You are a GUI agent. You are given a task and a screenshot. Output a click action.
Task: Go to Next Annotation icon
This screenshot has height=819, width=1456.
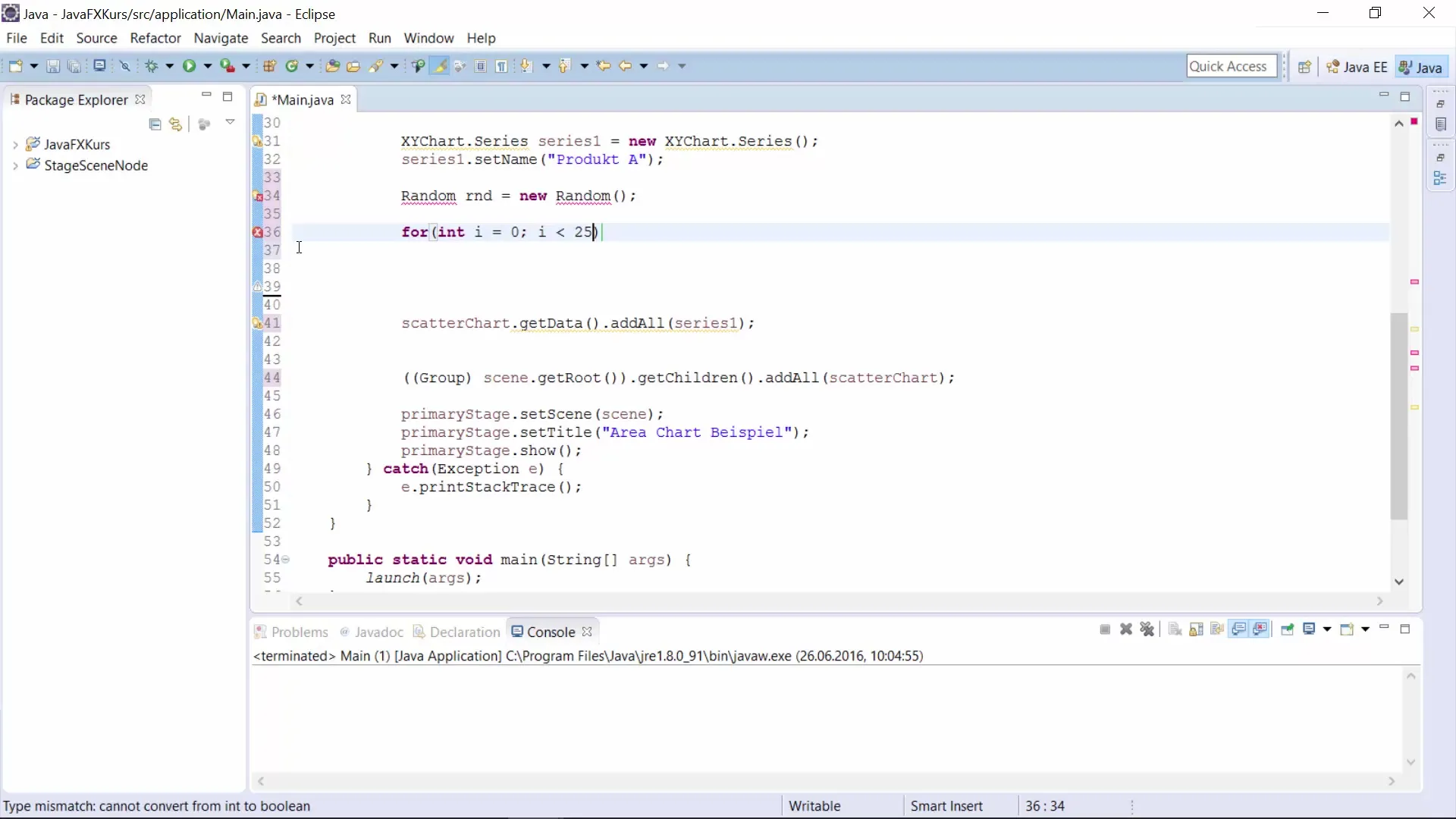(527, 66)
